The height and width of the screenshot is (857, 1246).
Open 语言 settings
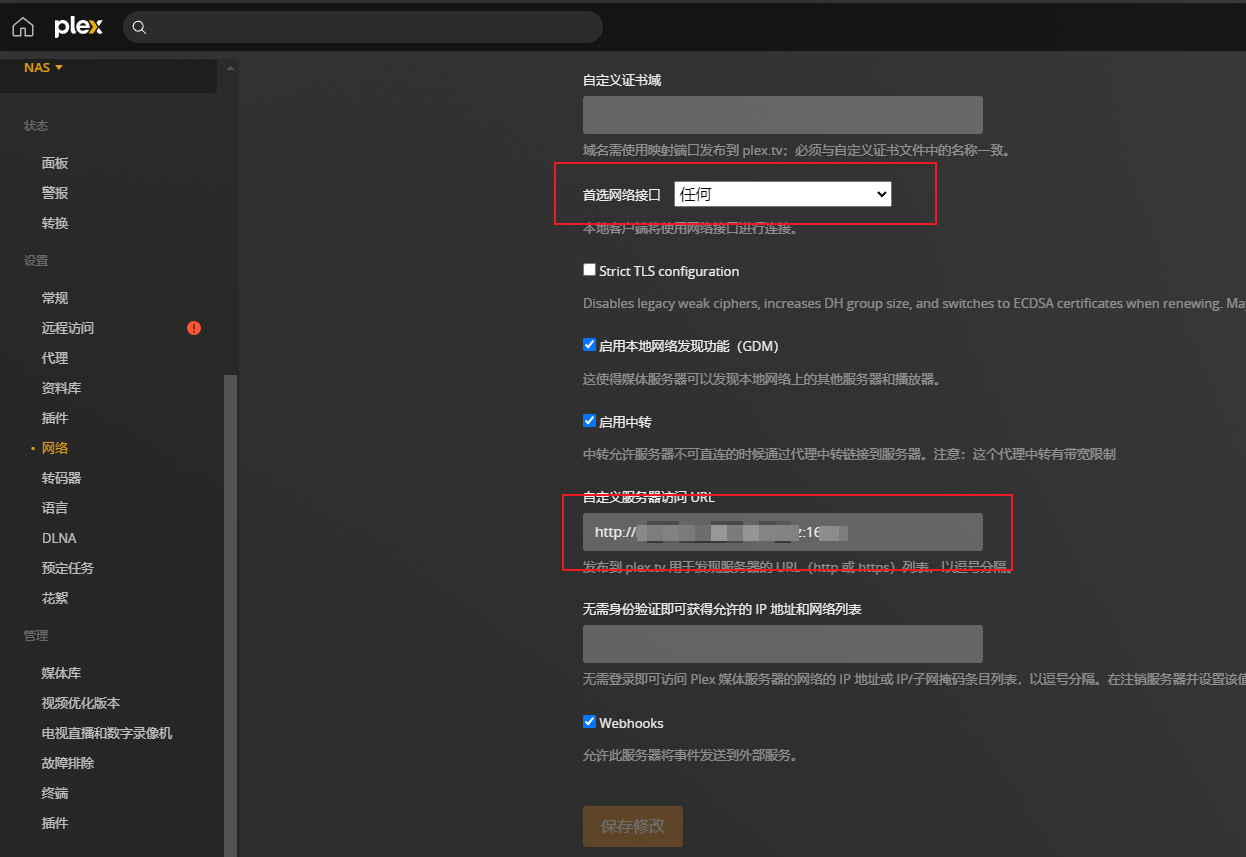click(x=55, y=508)
